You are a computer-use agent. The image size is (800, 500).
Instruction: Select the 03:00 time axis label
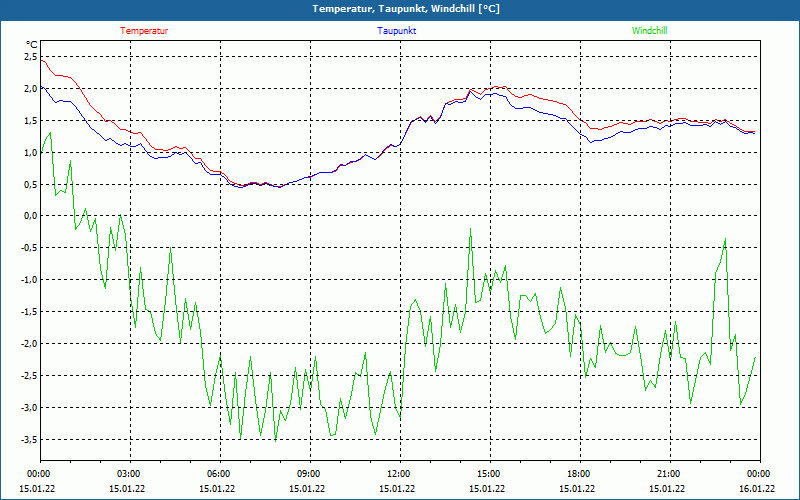(129, 474)
